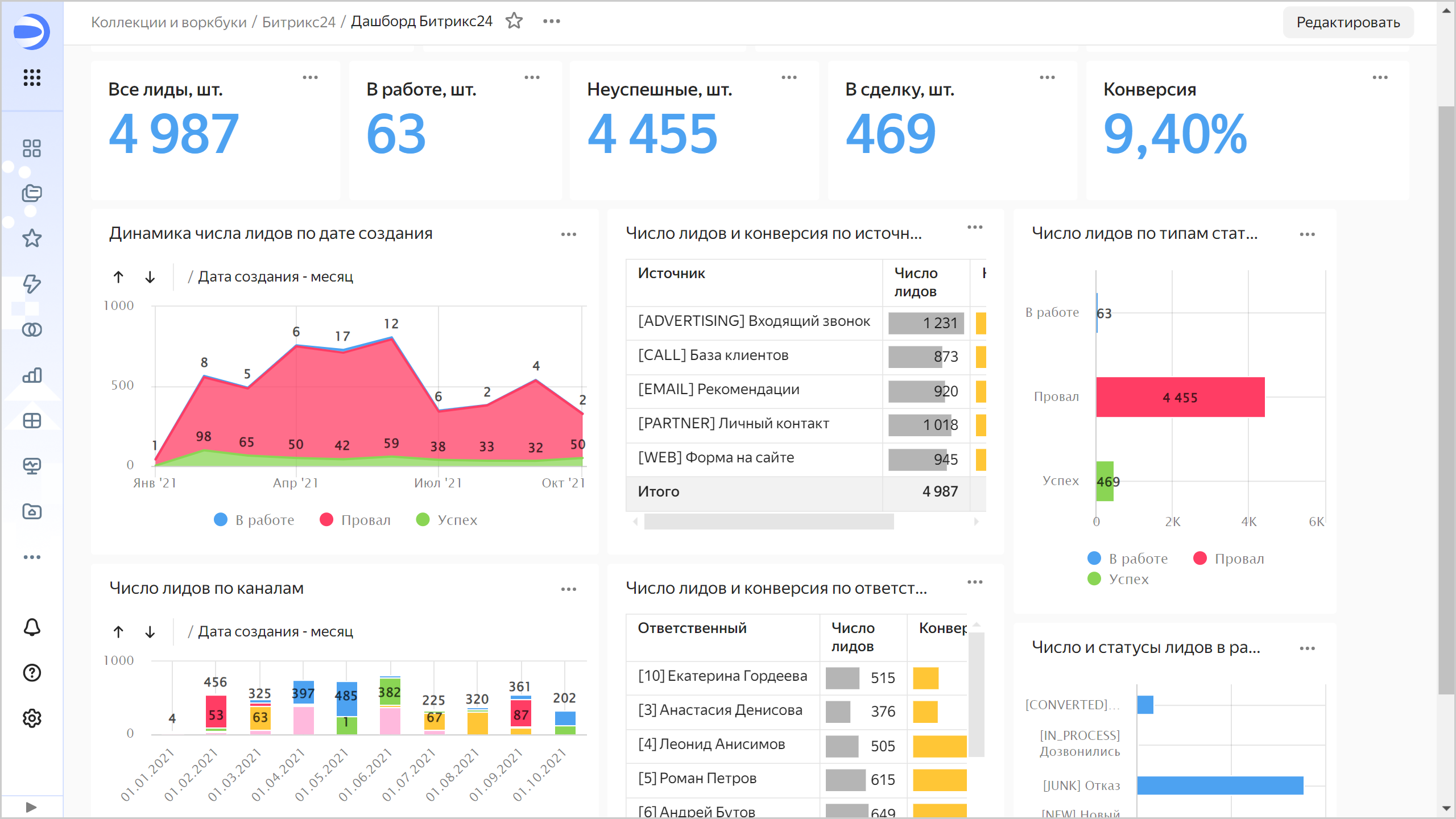1456x819 pixels.
Task: Open the apps grid menu in sidebar
Action: click(x=32, y=78)
